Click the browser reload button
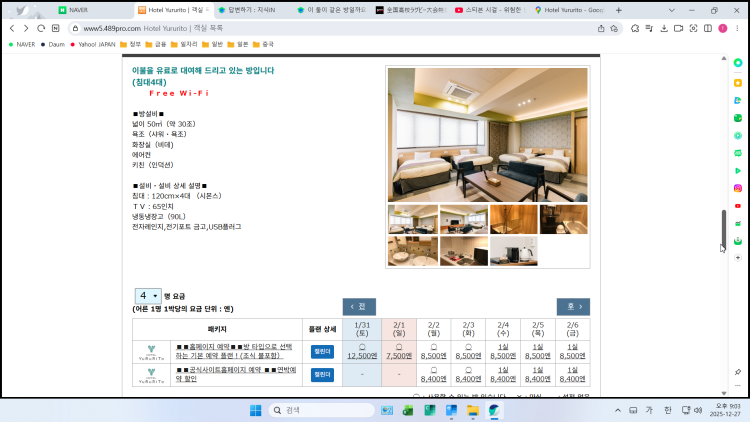Viewport: 750px width, 422px height. (x=40, y=28)
